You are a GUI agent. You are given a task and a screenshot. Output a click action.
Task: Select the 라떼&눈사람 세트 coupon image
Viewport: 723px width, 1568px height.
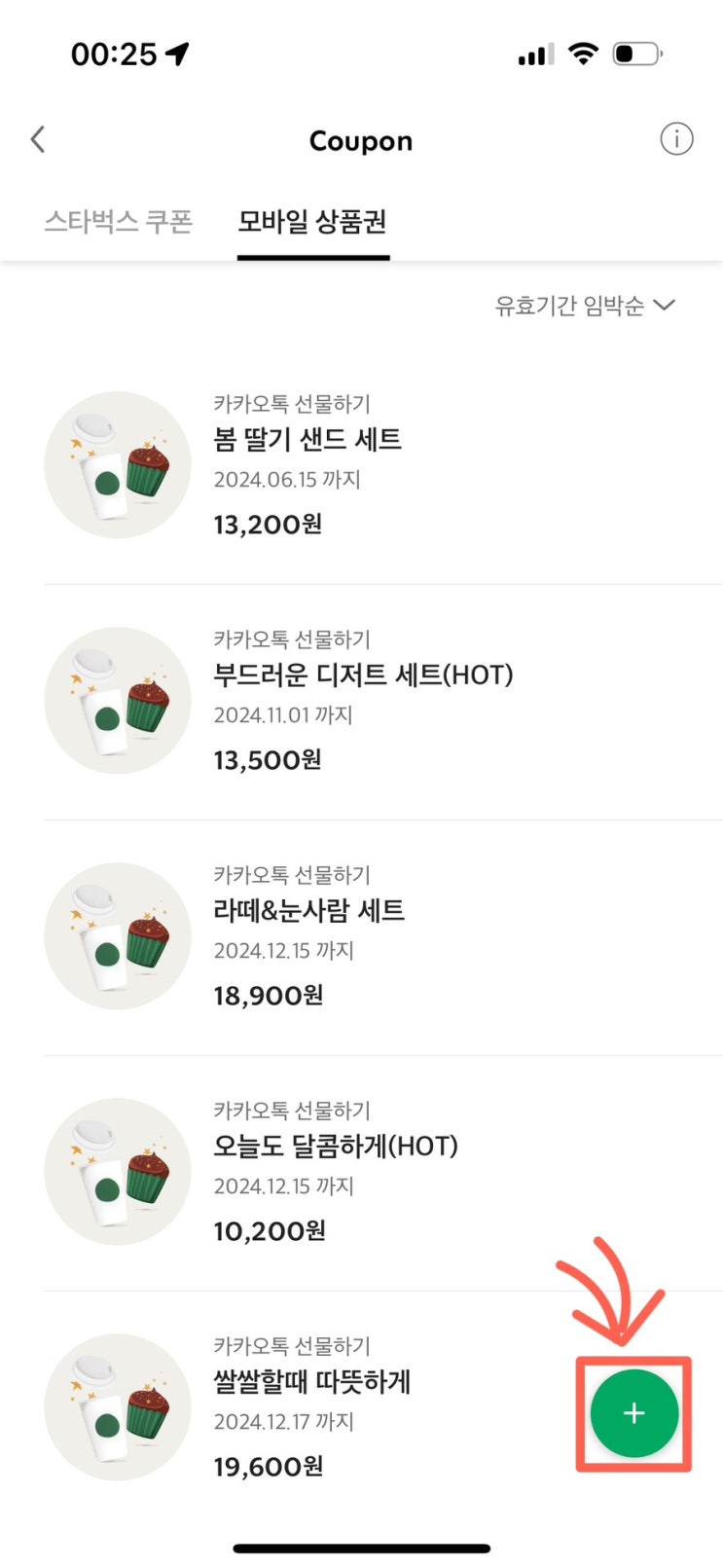point(118,936)
